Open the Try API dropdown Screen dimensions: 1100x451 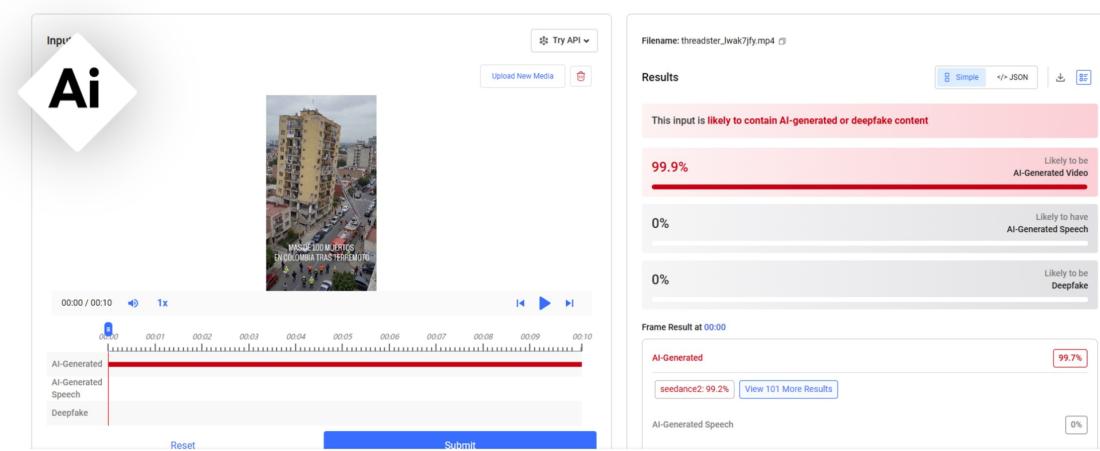pos(564,41)
